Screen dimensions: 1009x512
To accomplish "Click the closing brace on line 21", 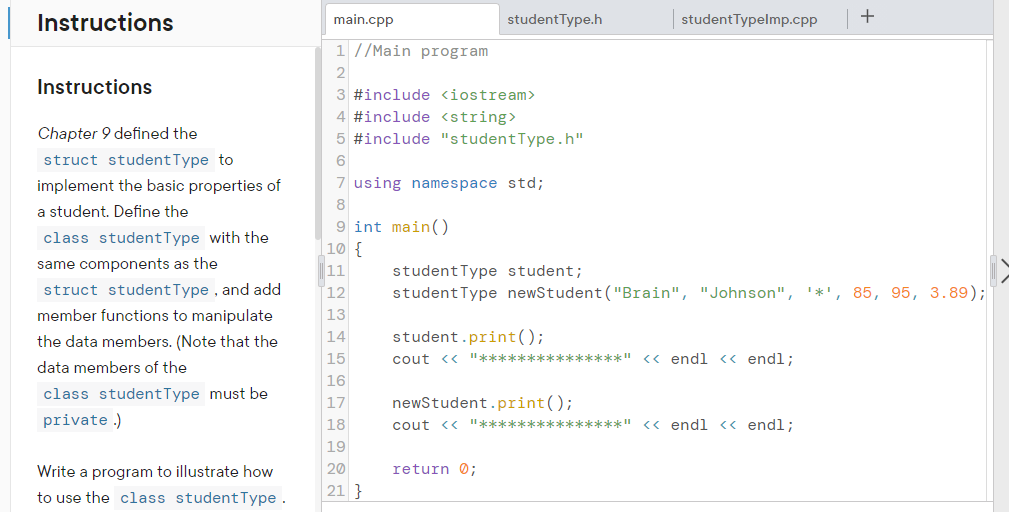I will pyautogui.click(x=358, y=491).
